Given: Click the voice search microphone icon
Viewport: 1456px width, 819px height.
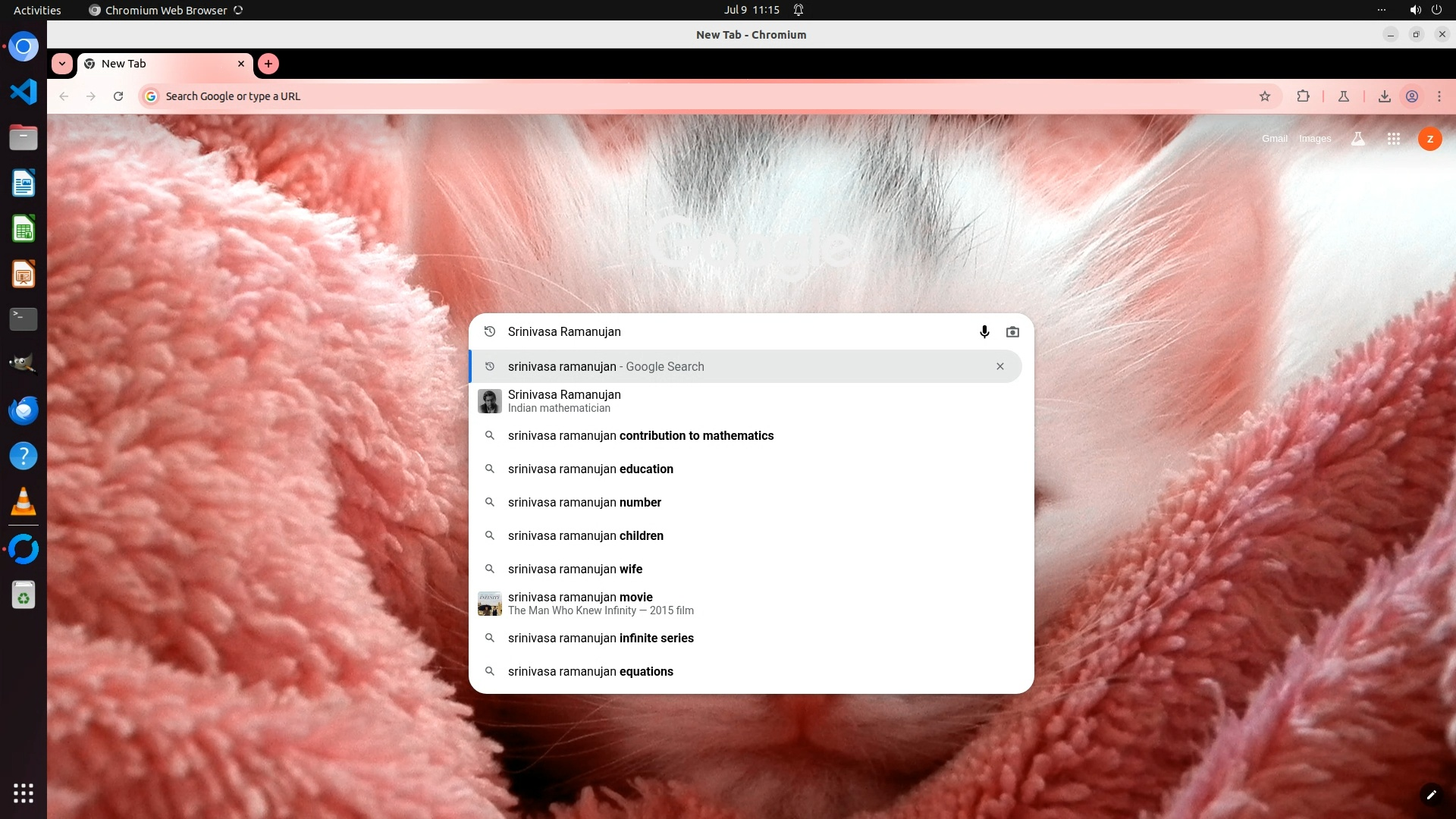Looking at the screenshot, I should point(984,332).
